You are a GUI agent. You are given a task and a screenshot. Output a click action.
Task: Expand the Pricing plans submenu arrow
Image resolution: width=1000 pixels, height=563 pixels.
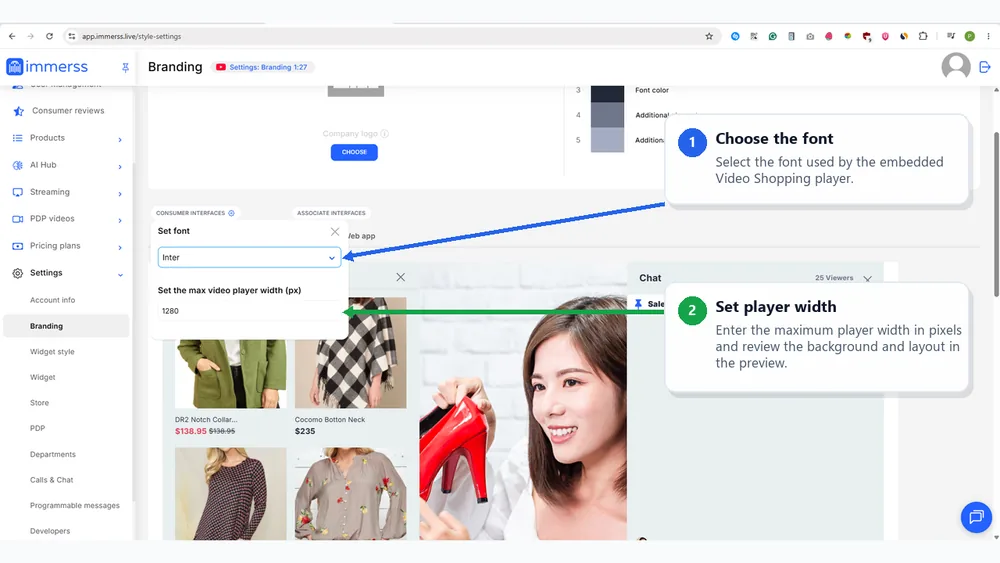[120, 247]
